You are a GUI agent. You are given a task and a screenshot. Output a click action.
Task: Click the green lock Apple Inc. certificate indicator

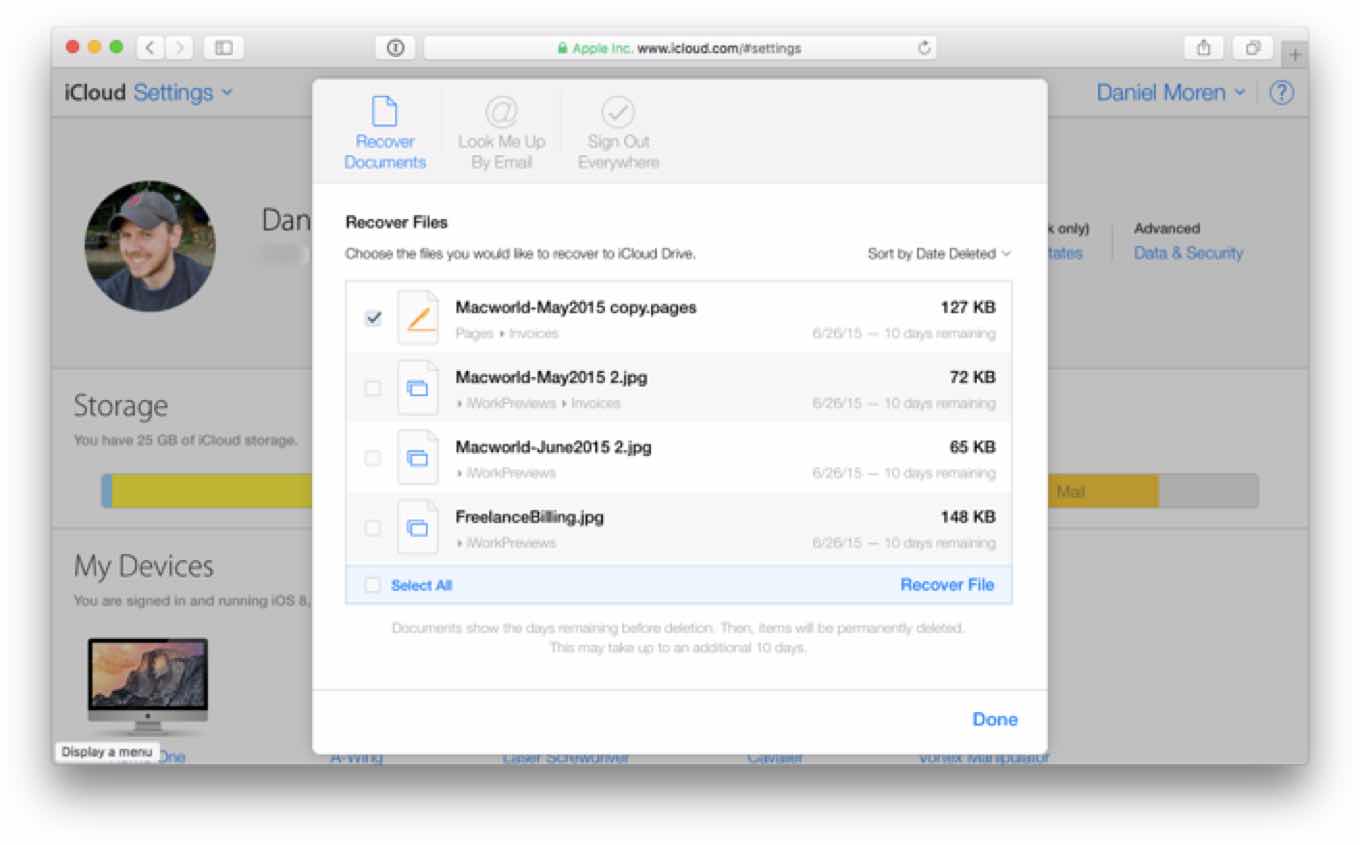coord(594,47)
